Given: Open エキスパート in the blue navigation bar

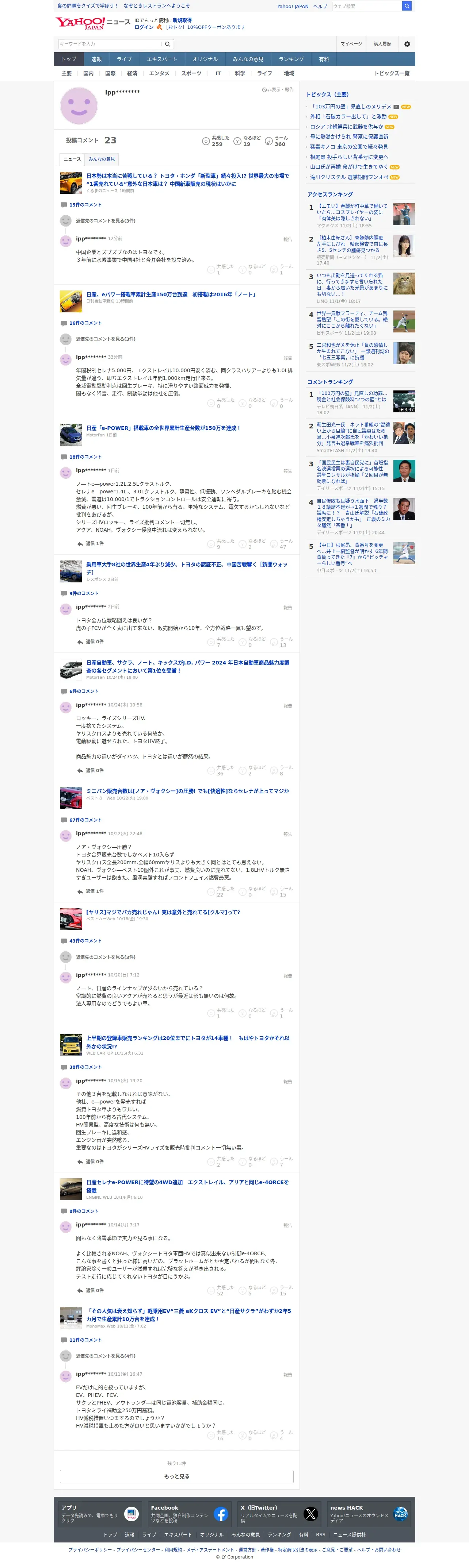Looking at the screenshot, I should tap(162, 59).
